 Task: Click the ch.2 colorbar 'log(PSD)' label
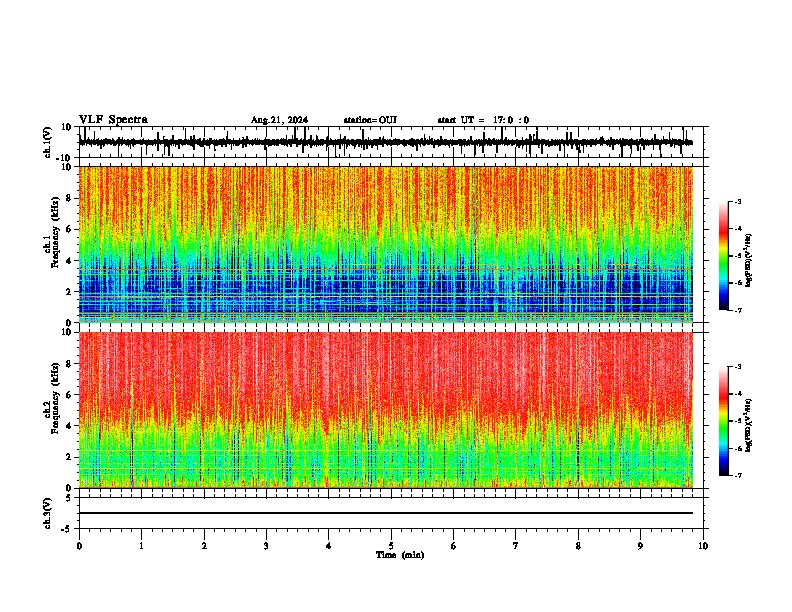[x=749, y=425]
